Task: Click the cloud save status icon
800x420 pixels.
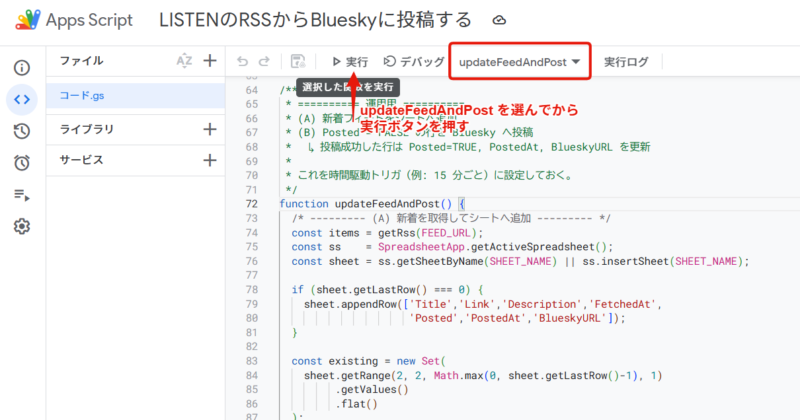Action: pyautogui.click(x=499, y=20)
